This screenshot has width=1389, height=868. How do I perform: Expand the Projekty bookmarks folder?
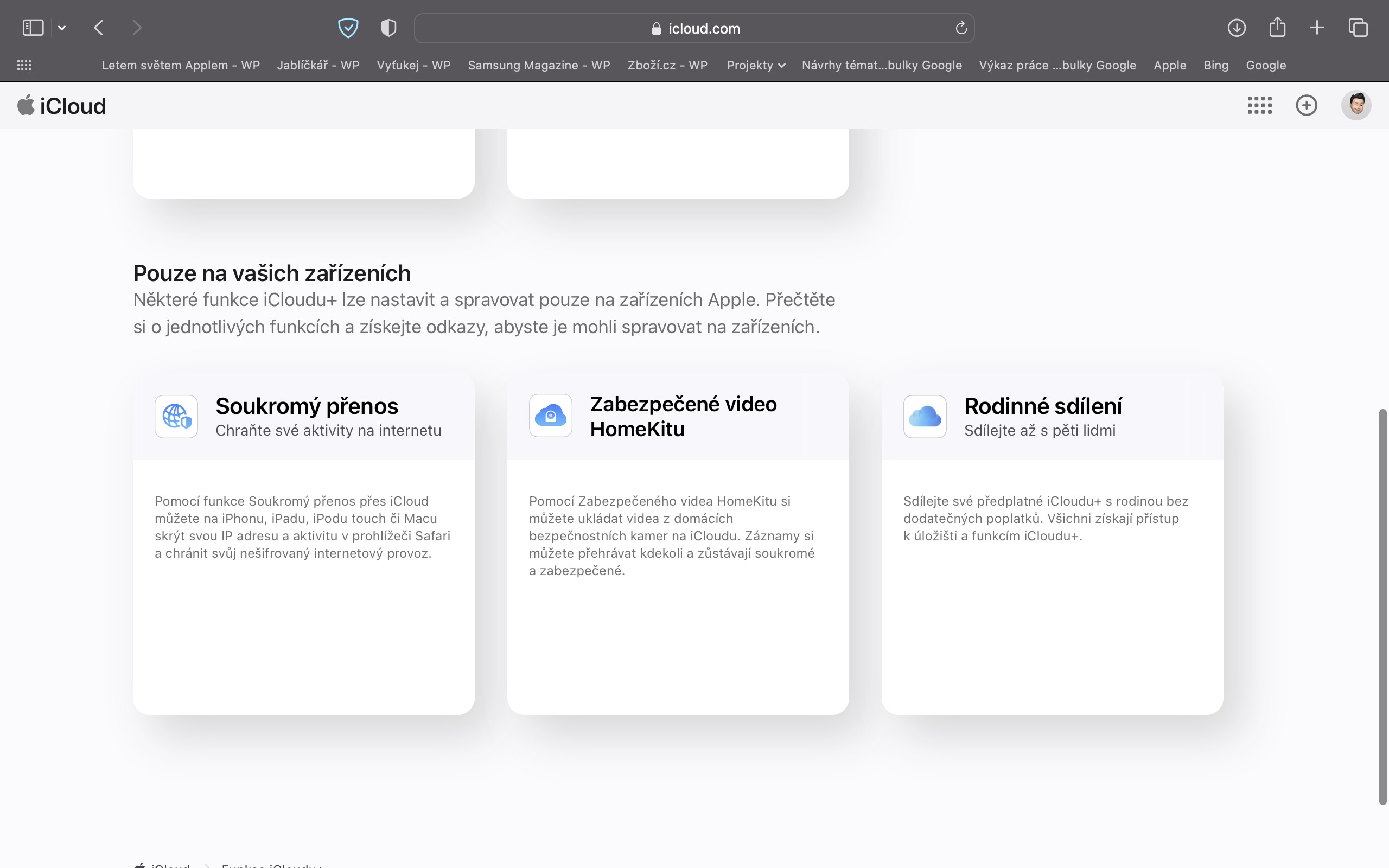click(755, 66)
